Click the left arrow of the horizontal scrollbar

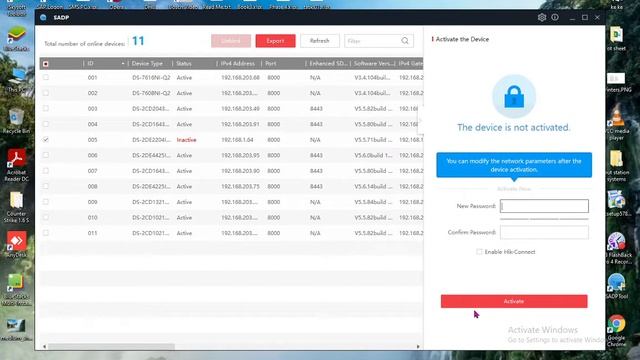44,347
